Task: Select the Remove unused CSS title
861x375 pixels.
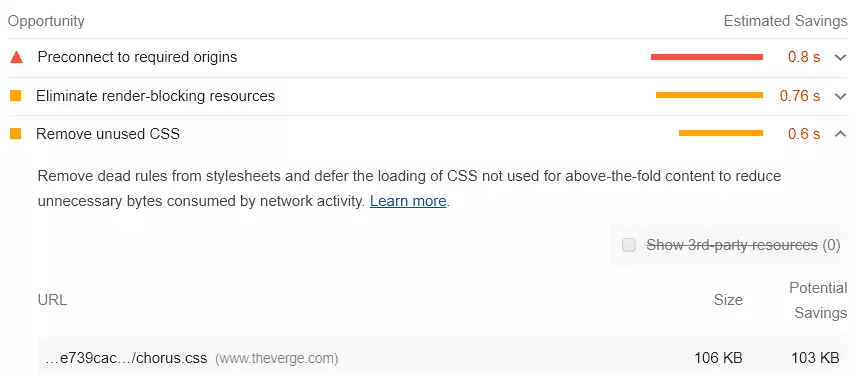Action: [108, 133]
